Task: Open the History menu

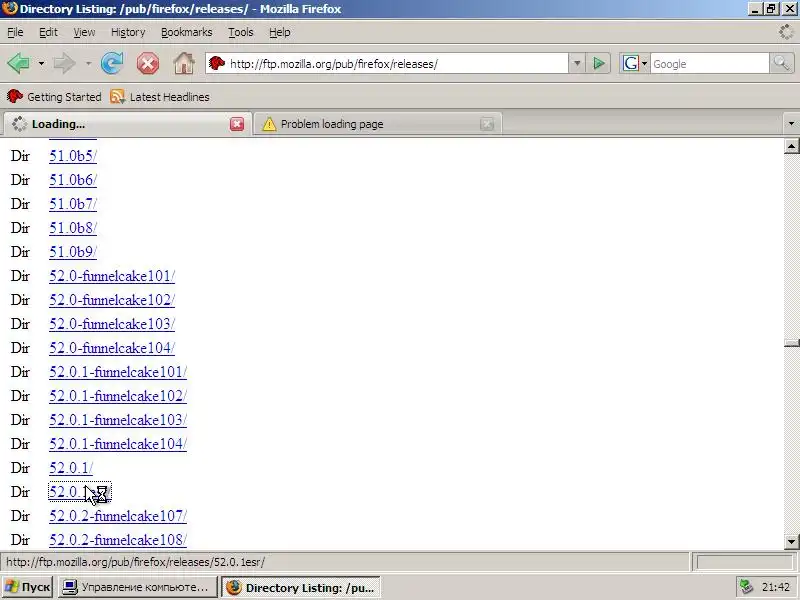Action: (x=128, y=32)
